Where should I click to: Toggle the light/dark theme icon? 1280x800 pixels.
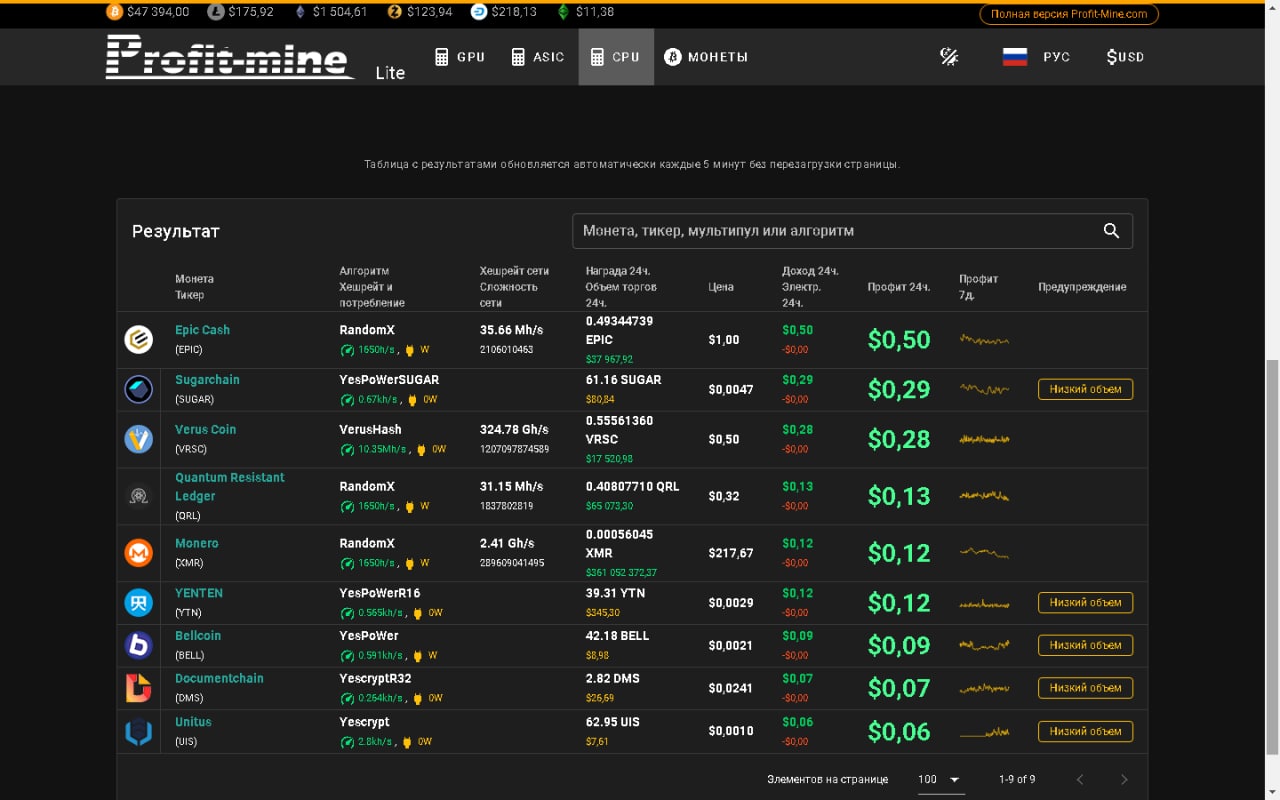(x=949, y=57)
